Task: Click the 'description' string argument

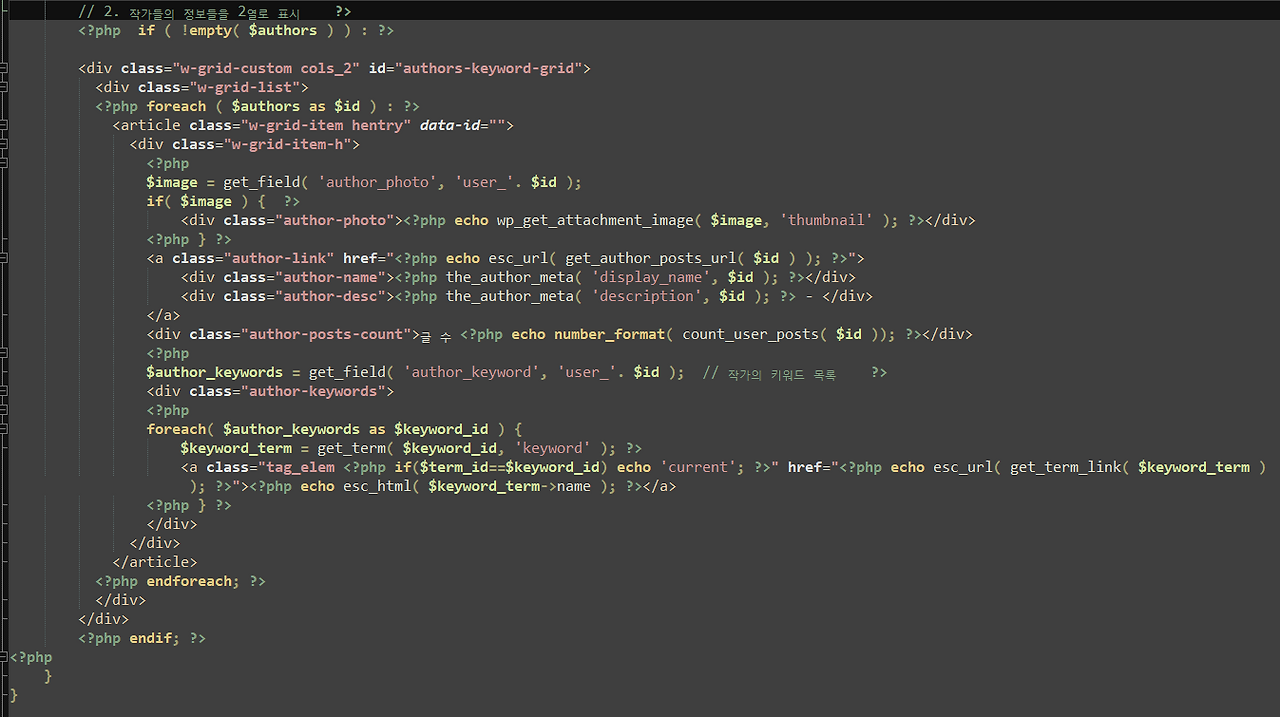Action: (647, 296)
